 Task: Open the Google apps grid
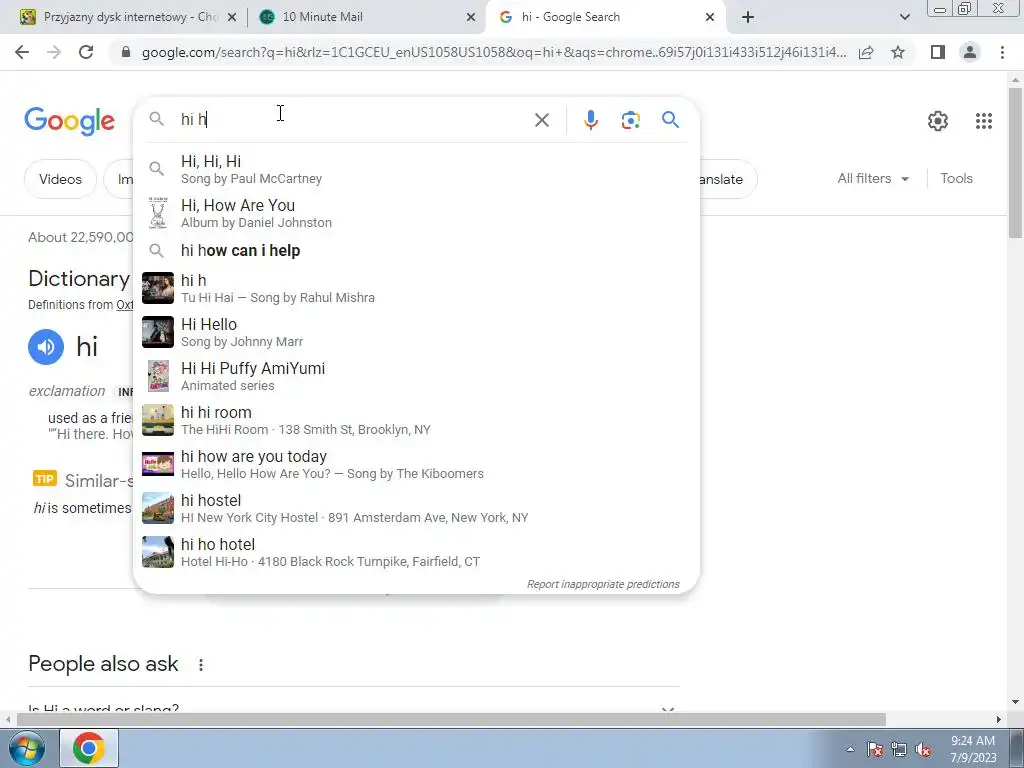[x=984, y=121]
